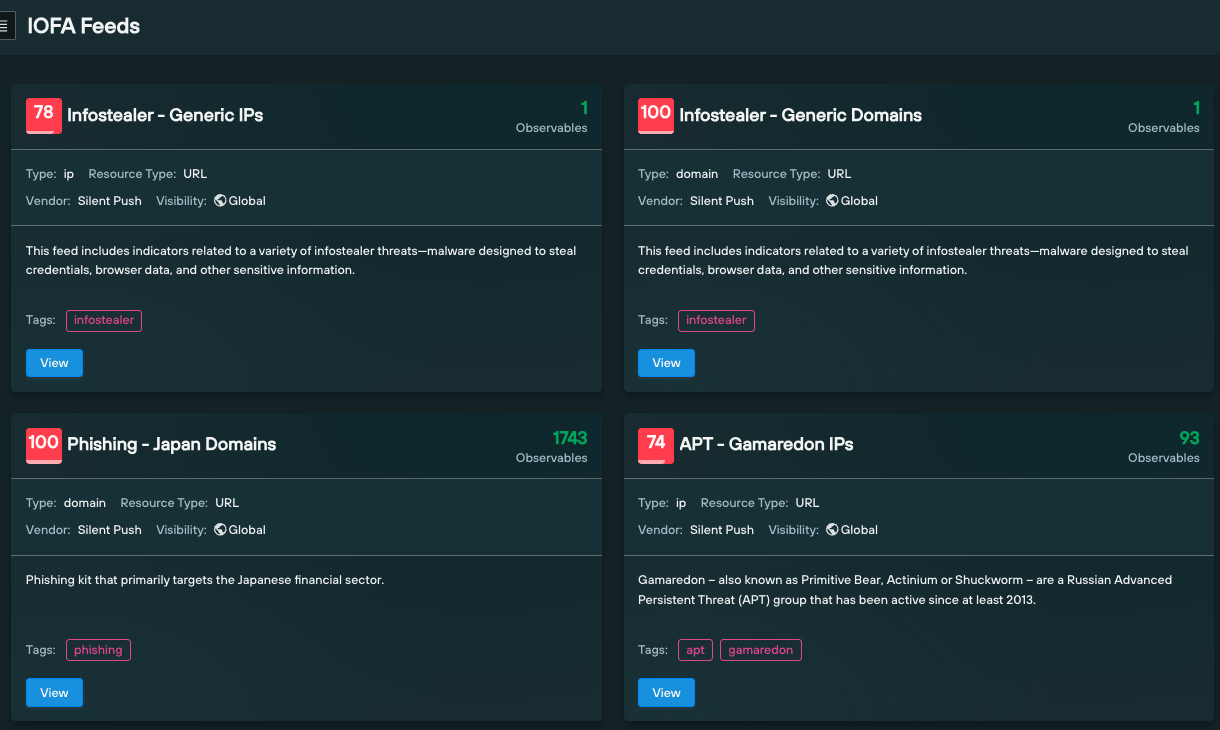1220x730 pixels.
Task: View the Phishing - Japan Domains feed
Action: click(x=54, y=693)
